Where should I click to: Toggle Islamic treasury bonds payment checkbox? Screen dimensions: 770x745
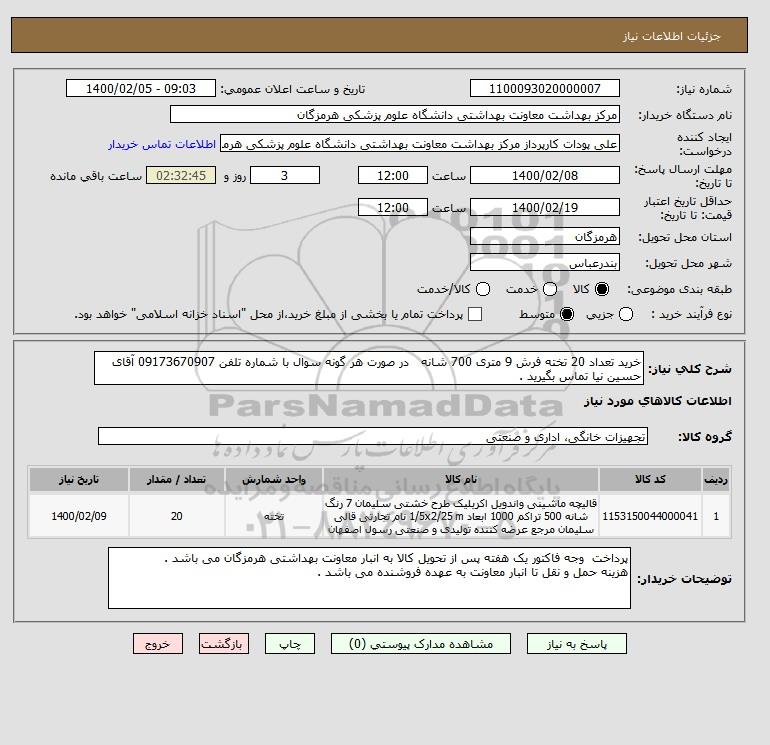[475, 314]
